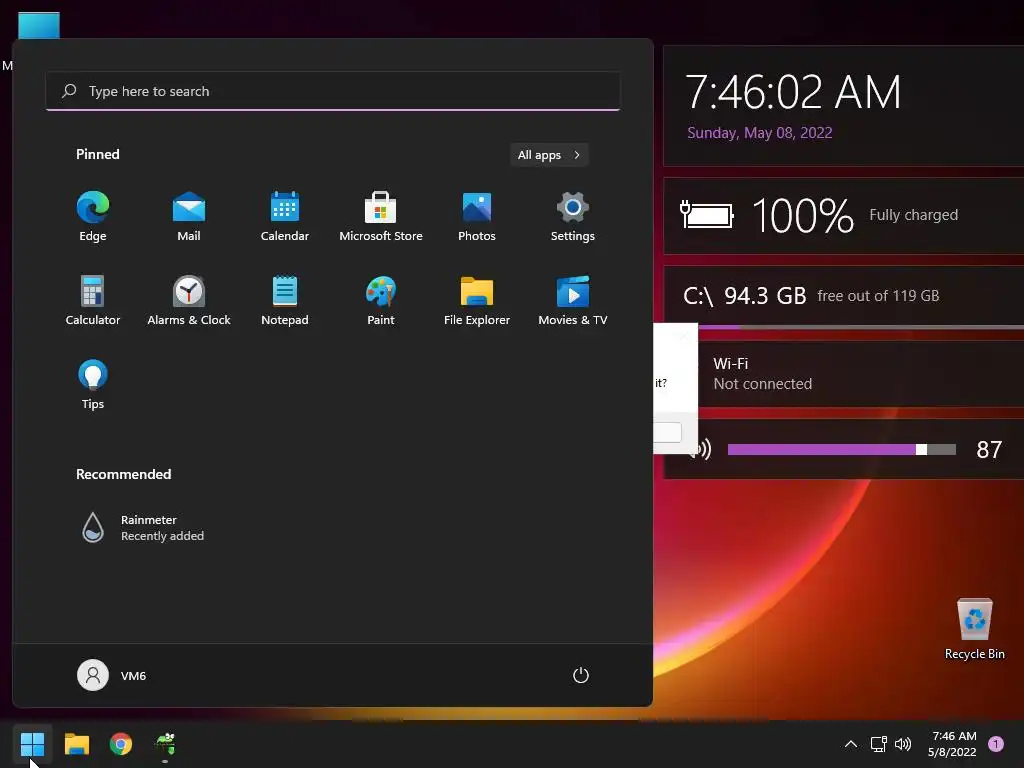Focus the Type here to search box
The image size is (1024, 768).
[x=333, y=91]
